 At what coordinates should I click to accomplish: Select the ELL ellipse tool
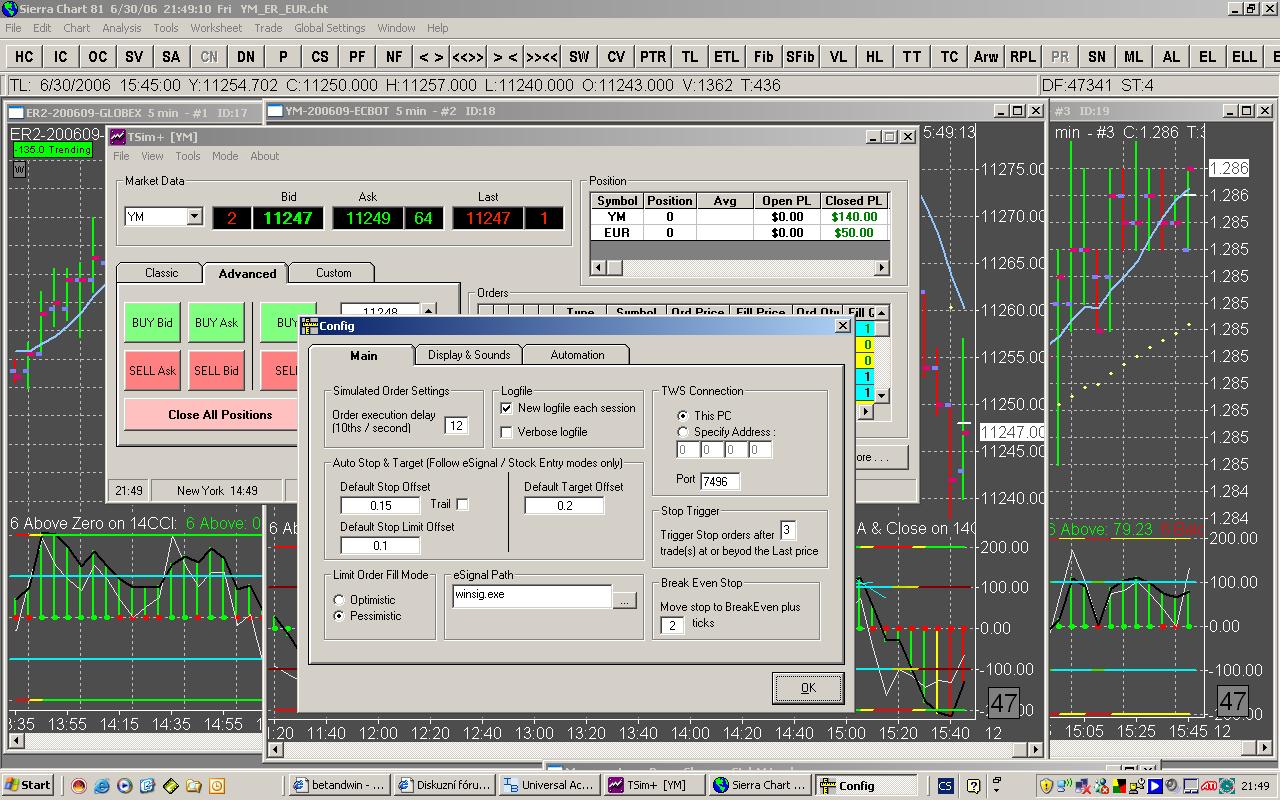pos(1244,57)
